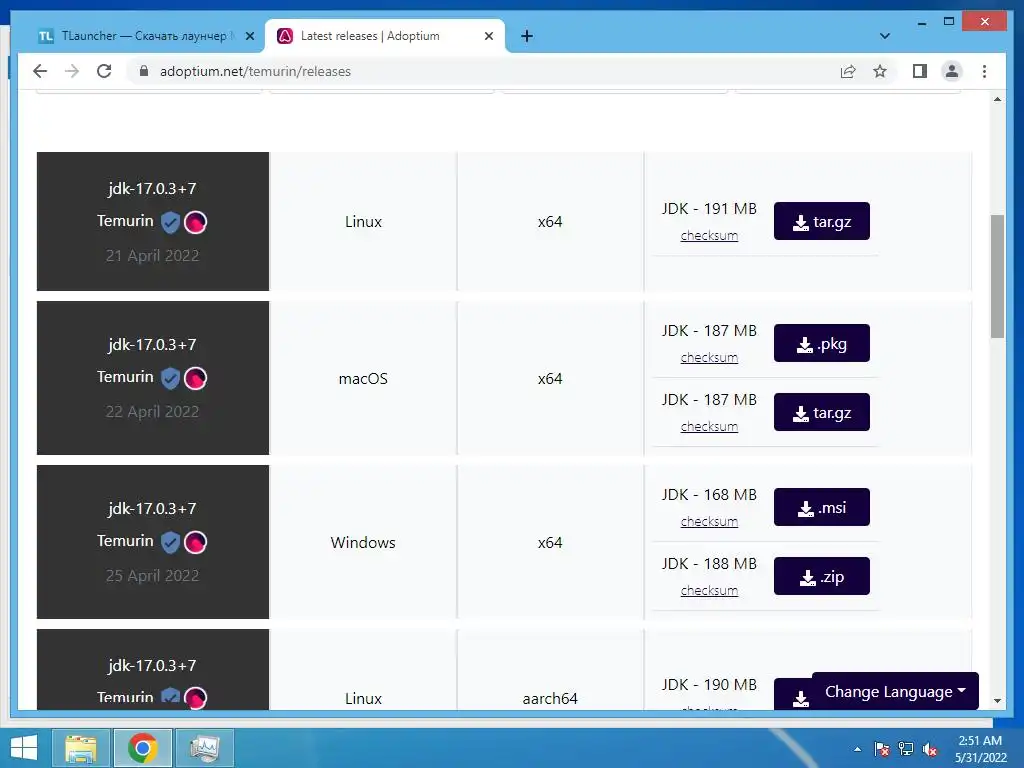This screenshot has height=768, width=1024.
Task: Click the pink round badge in Linux x64 row
Action: click(x=195, y=223)
